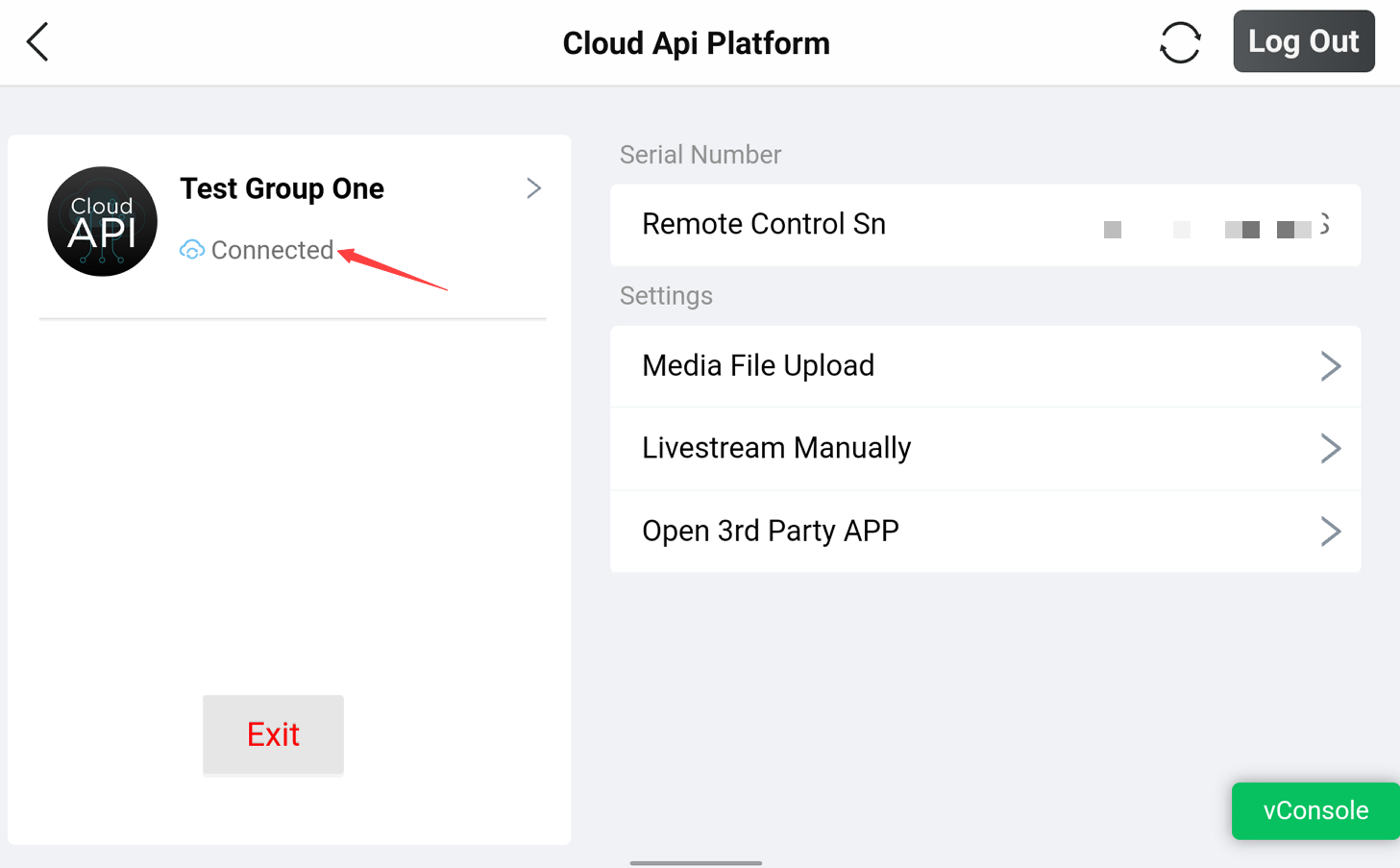The width and height of the screenshot is (1400, 868).
Task: Click the Cloud Api Platform title
Action: point(696,43)
